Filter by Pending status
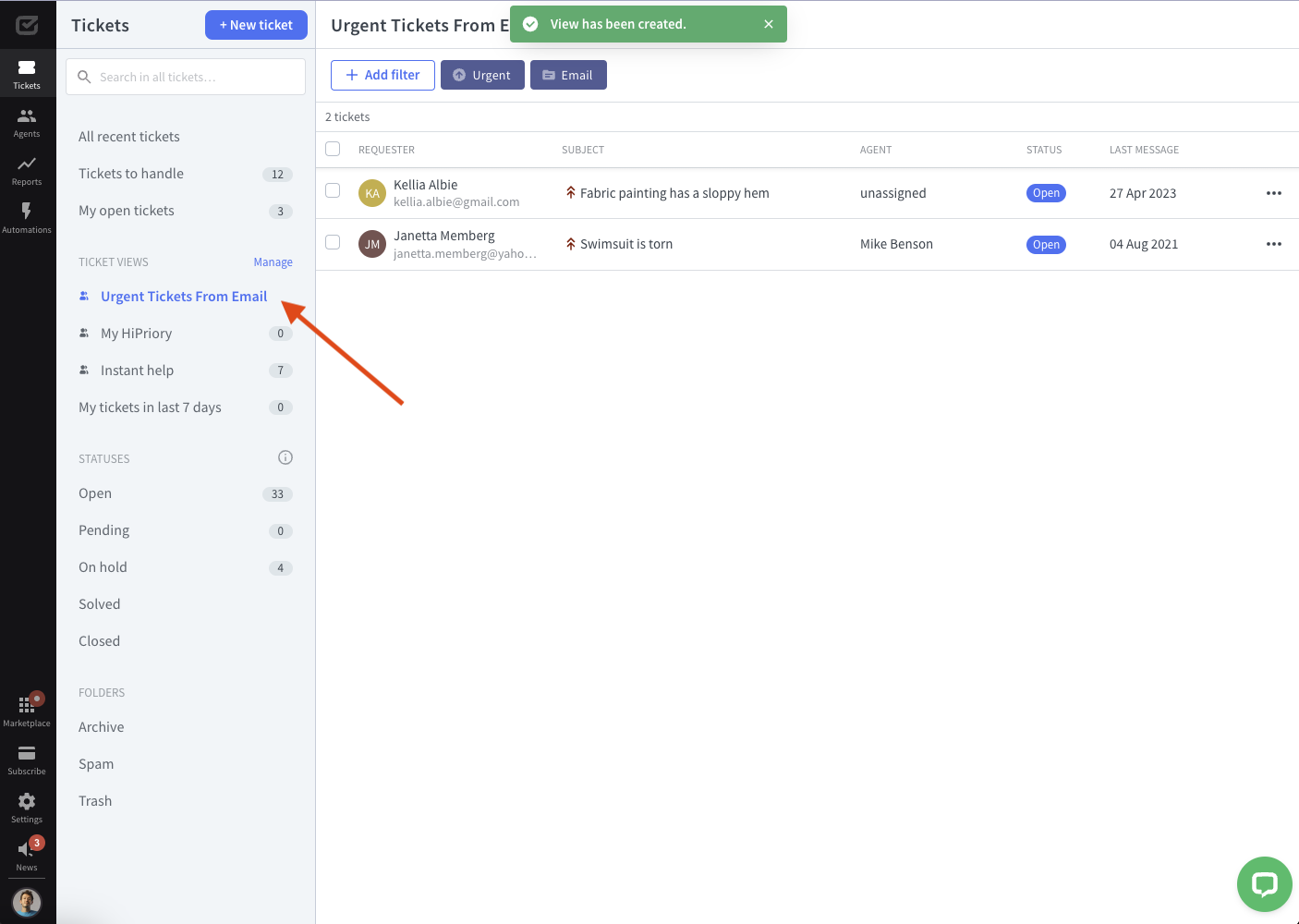 (x=186, y=530)
